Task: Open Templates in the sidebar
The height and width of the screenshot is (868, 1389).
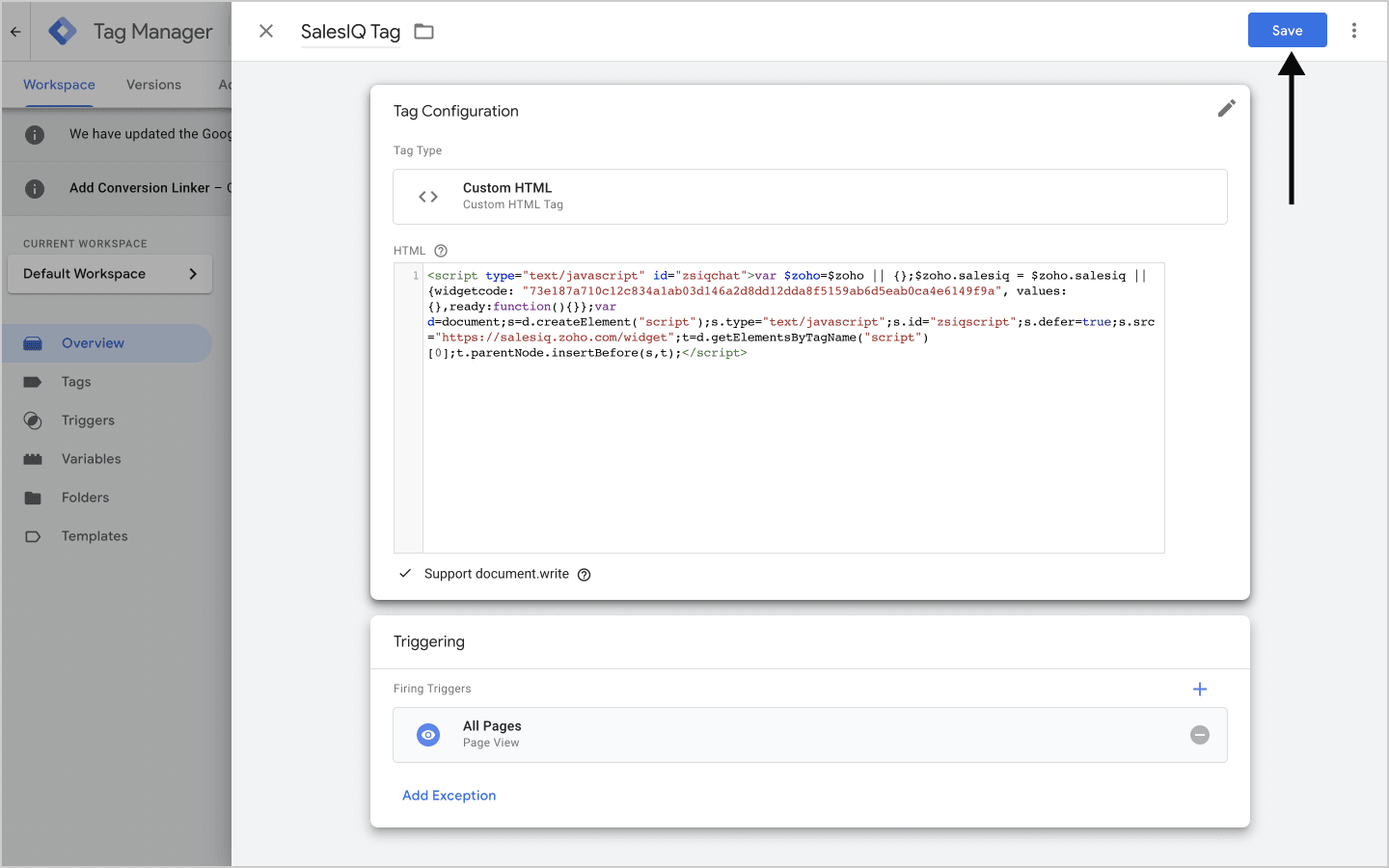Action: coord(95,536)
